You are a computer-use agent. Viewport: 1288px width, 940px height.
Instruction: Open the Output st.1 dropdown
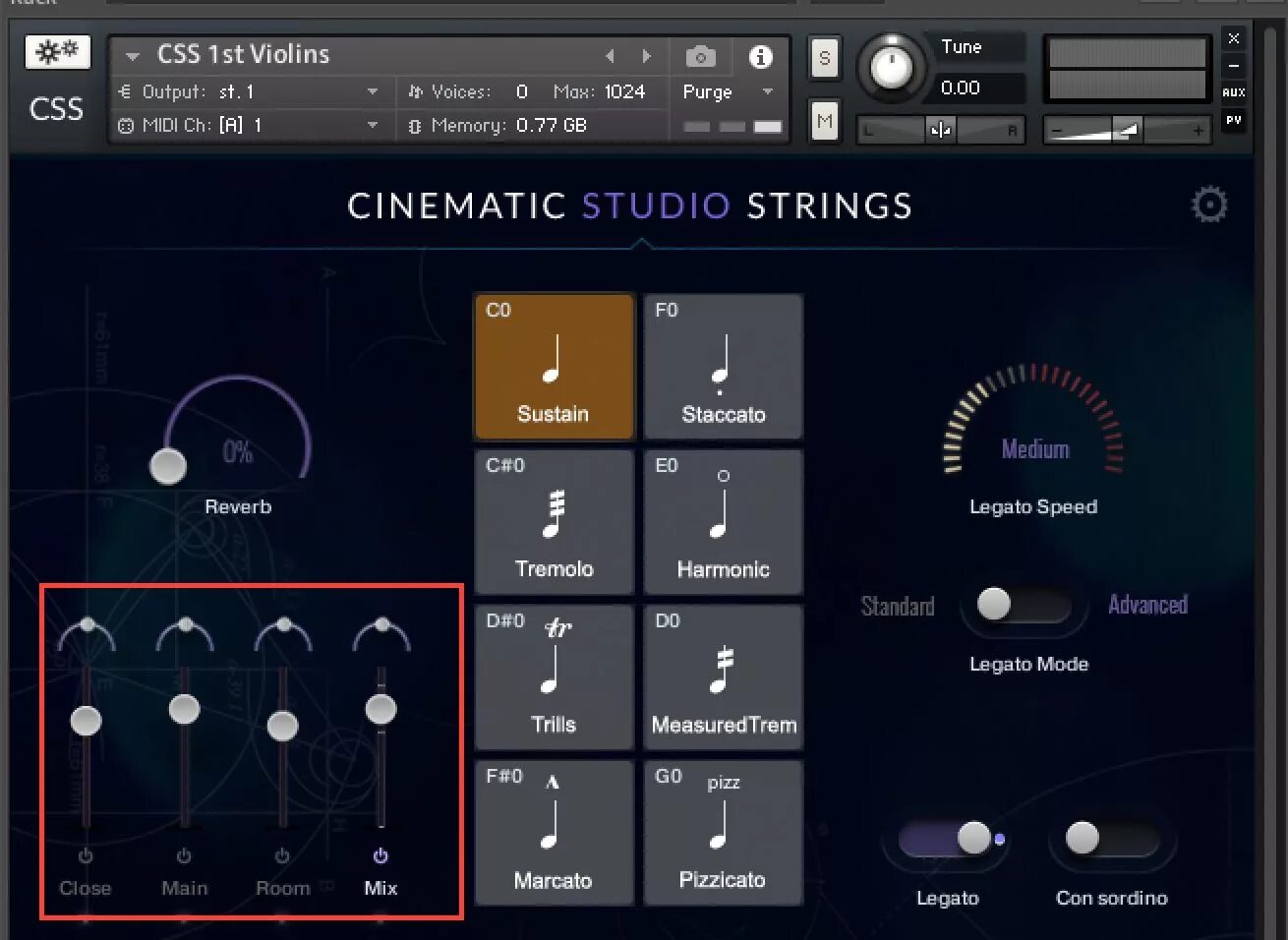[249, 91]
